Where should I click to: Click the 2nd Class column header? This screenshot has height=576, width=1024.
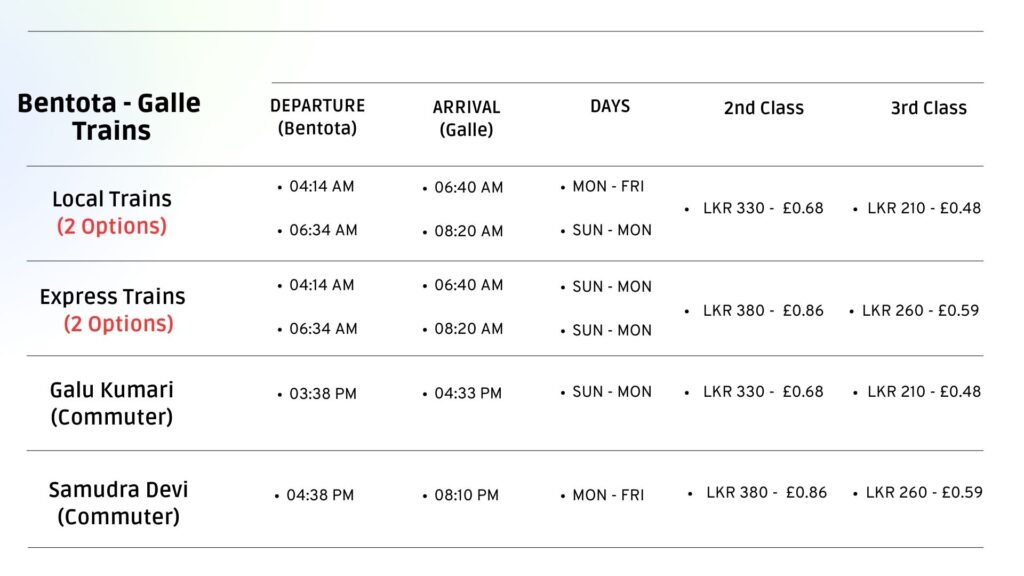pyautogui.click(x=763, y=108)
